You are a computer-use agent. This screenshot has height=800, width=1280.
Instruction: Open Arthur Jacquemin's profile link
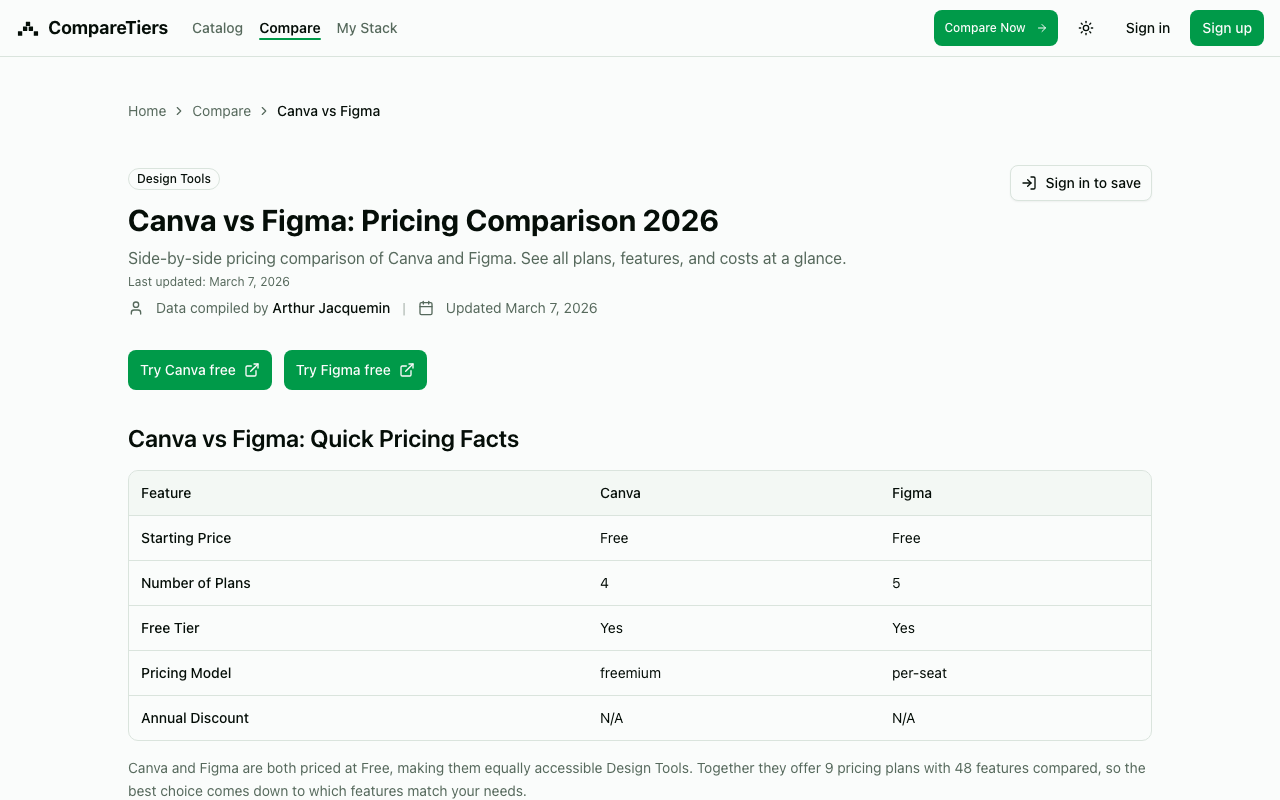click(x=331, y=308)
